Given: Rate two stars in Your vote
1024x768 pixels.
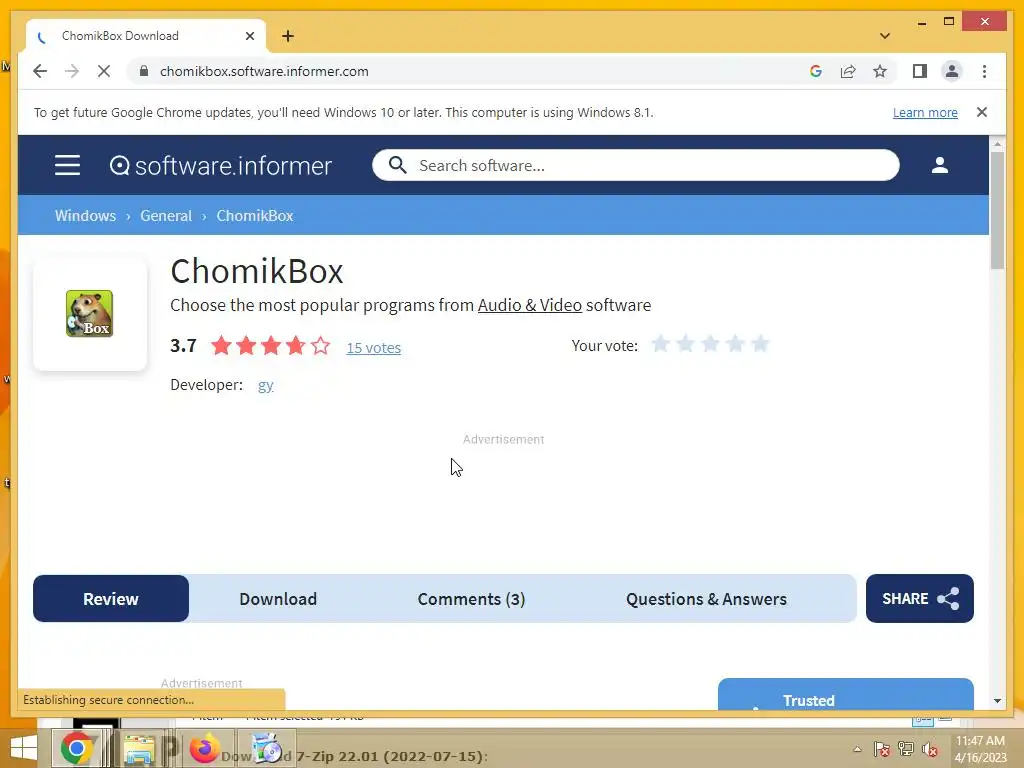Looking at the screenshot, I should (x=686, y=344).
